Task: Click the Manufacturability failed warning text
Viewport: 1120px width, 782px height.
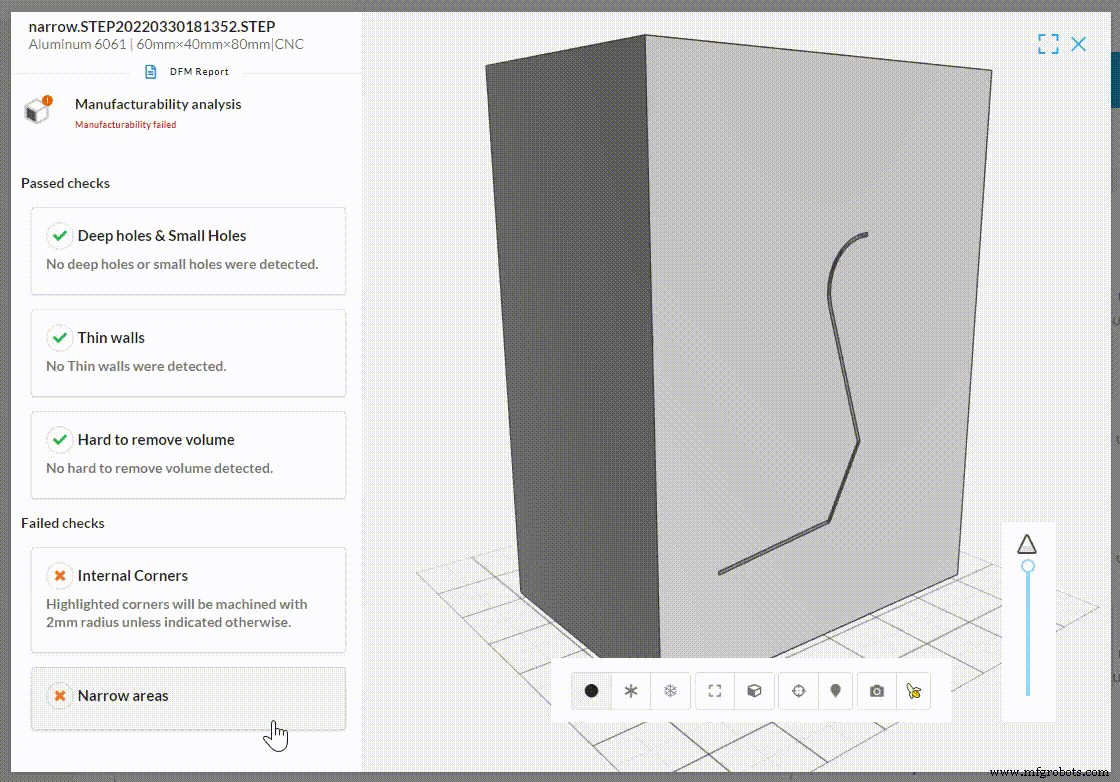Action: (x=125, y=125)
